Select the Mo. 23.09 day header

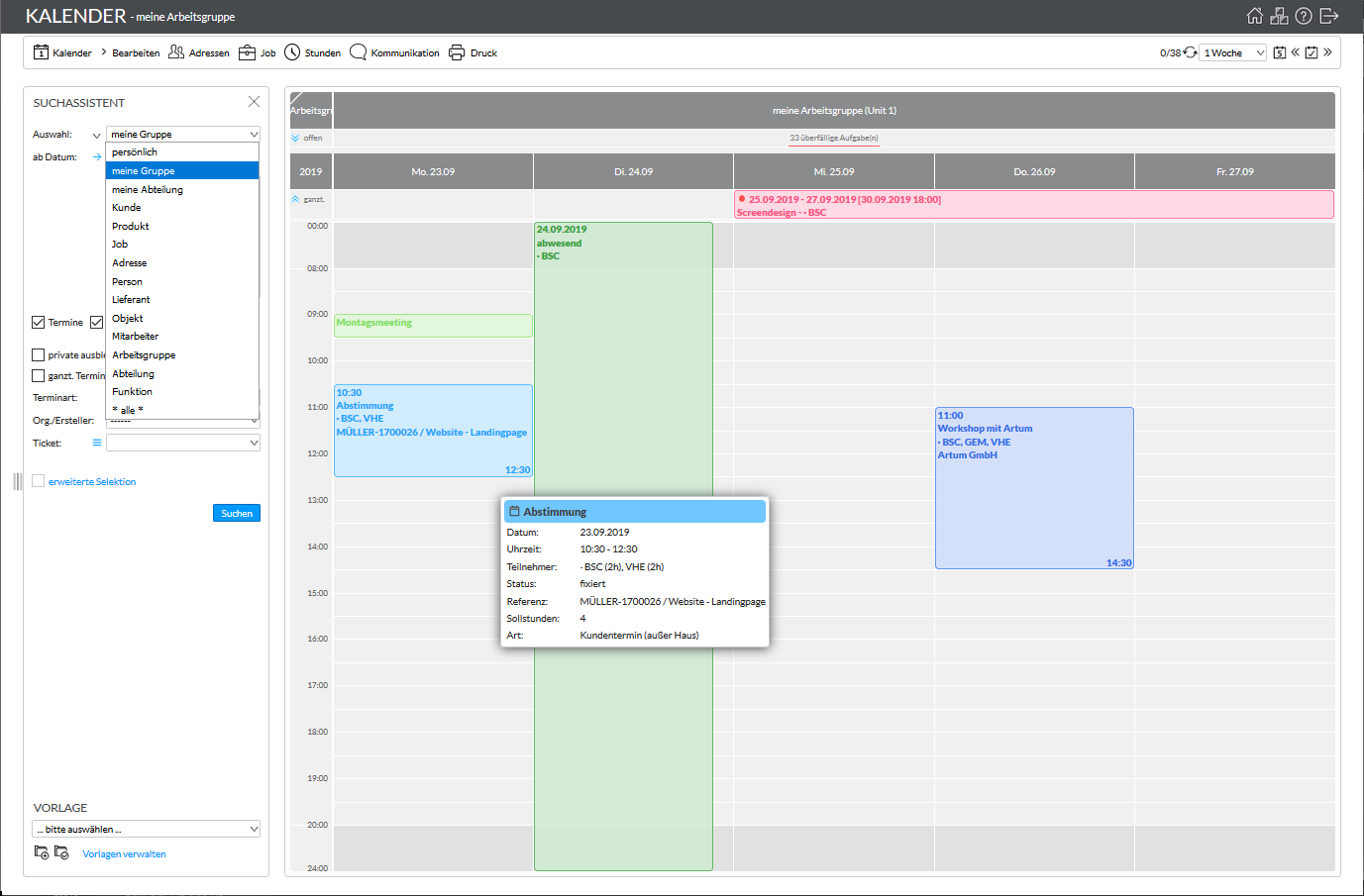click(433, 171)
